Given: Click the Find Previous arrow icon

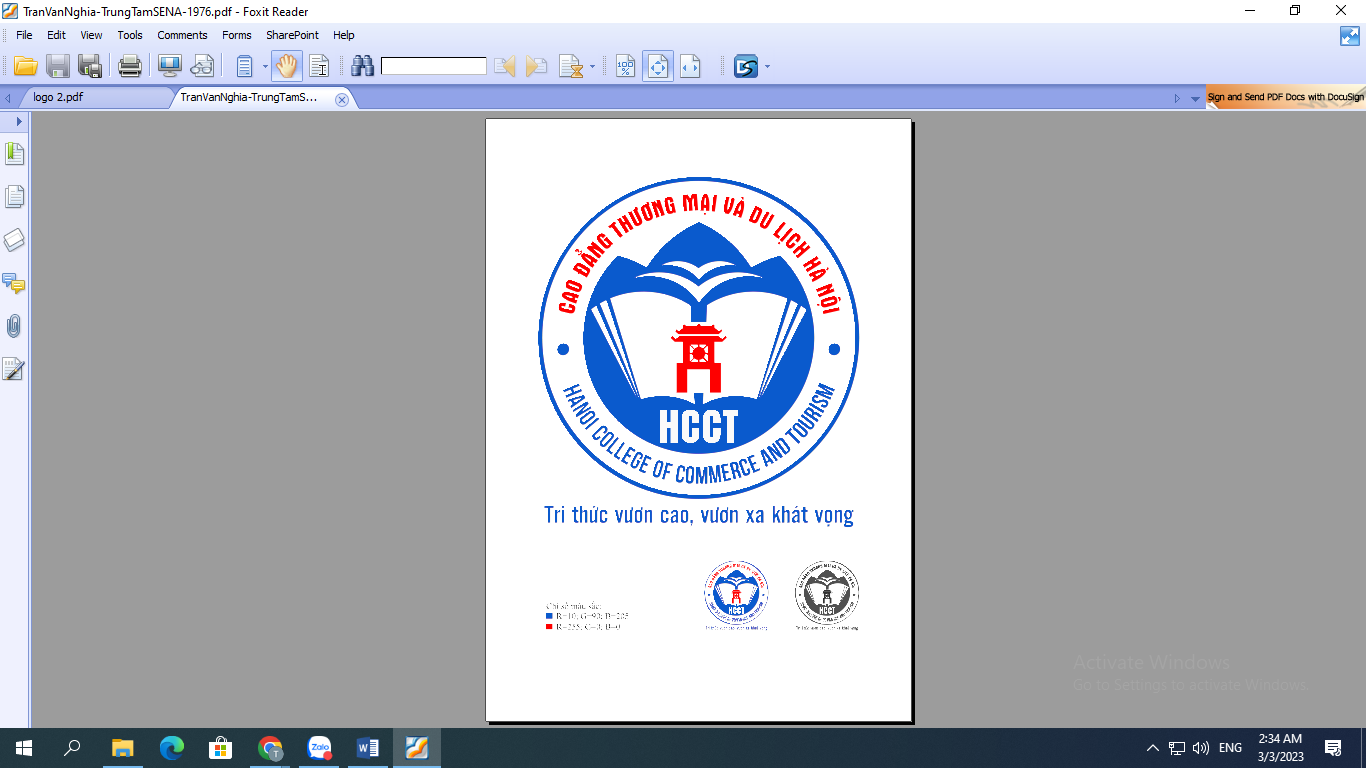Looking at the screenshot, I should point(505,67).
